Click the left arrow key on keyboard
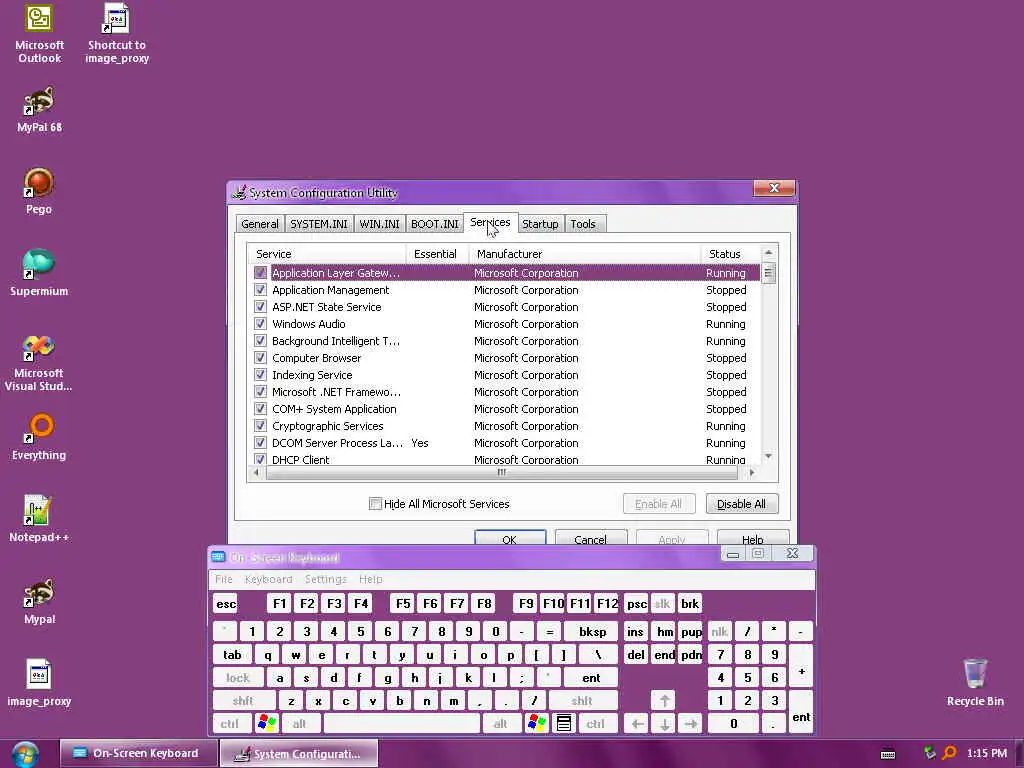This screenshot has height=768, width=1024. (x=637, y=724)
